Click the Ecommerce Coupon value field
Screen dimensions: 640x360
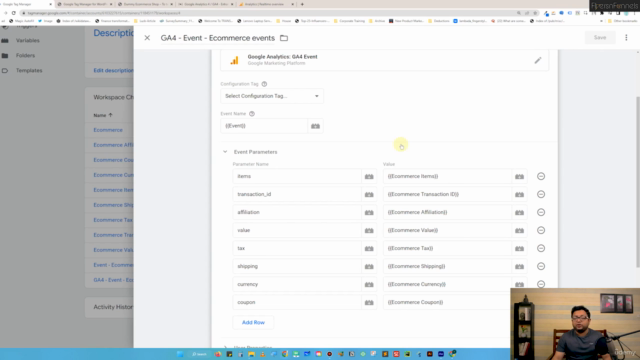click(447, 302)
